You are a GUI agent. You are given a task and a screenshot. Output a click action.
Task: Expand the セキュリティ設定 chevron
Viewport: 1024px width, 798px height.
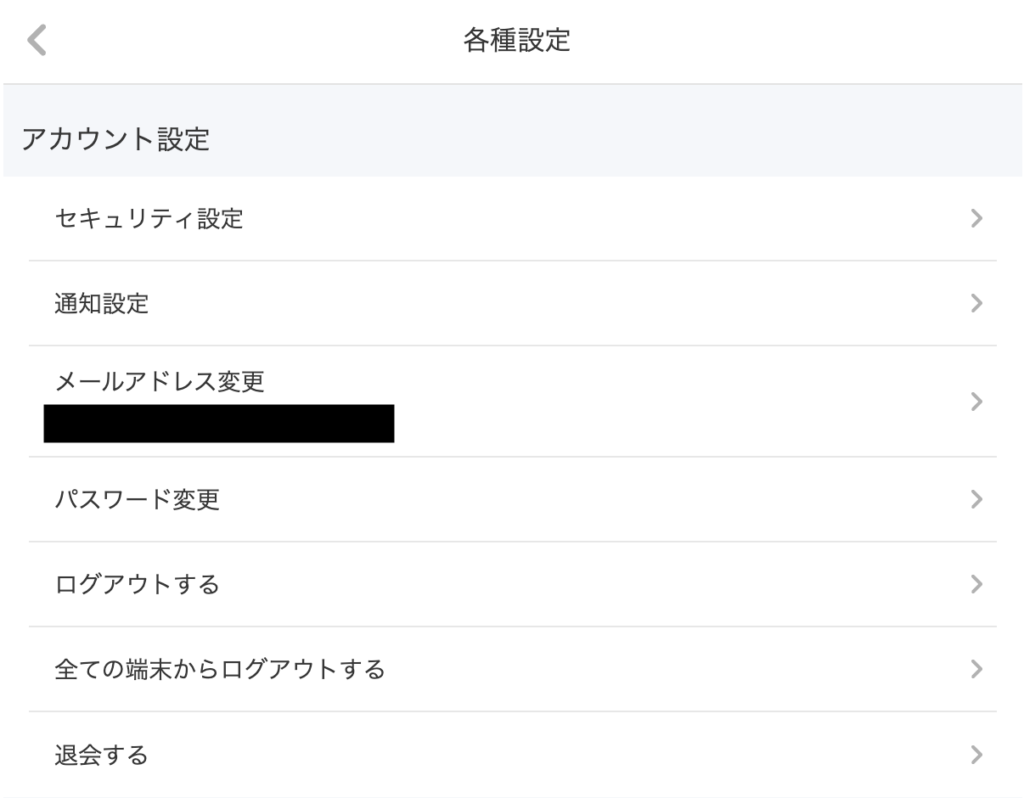click(977, 217)
